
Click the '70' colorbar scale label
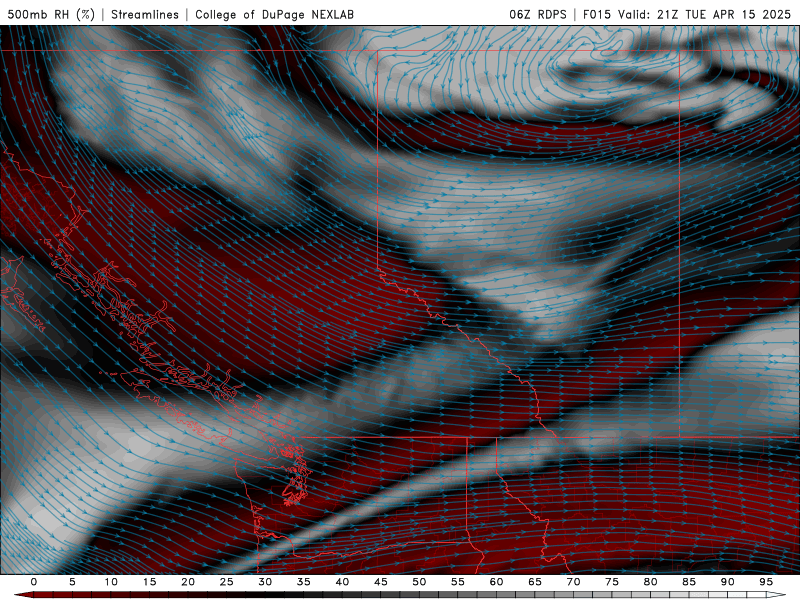[573, 582]
